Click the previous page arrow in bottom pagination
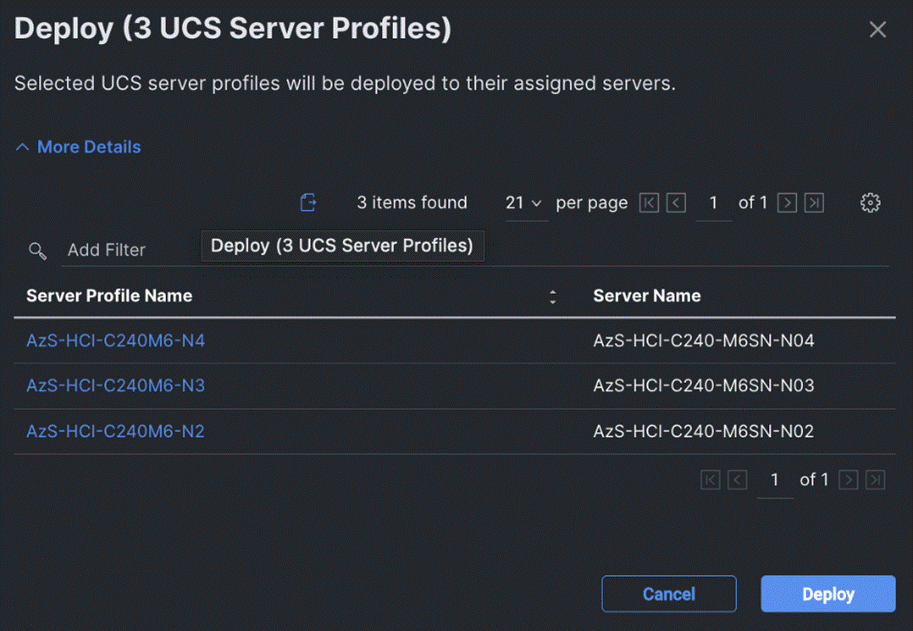Screen dimensions: 913x631 pyautogui.click(x=737, y=480)
